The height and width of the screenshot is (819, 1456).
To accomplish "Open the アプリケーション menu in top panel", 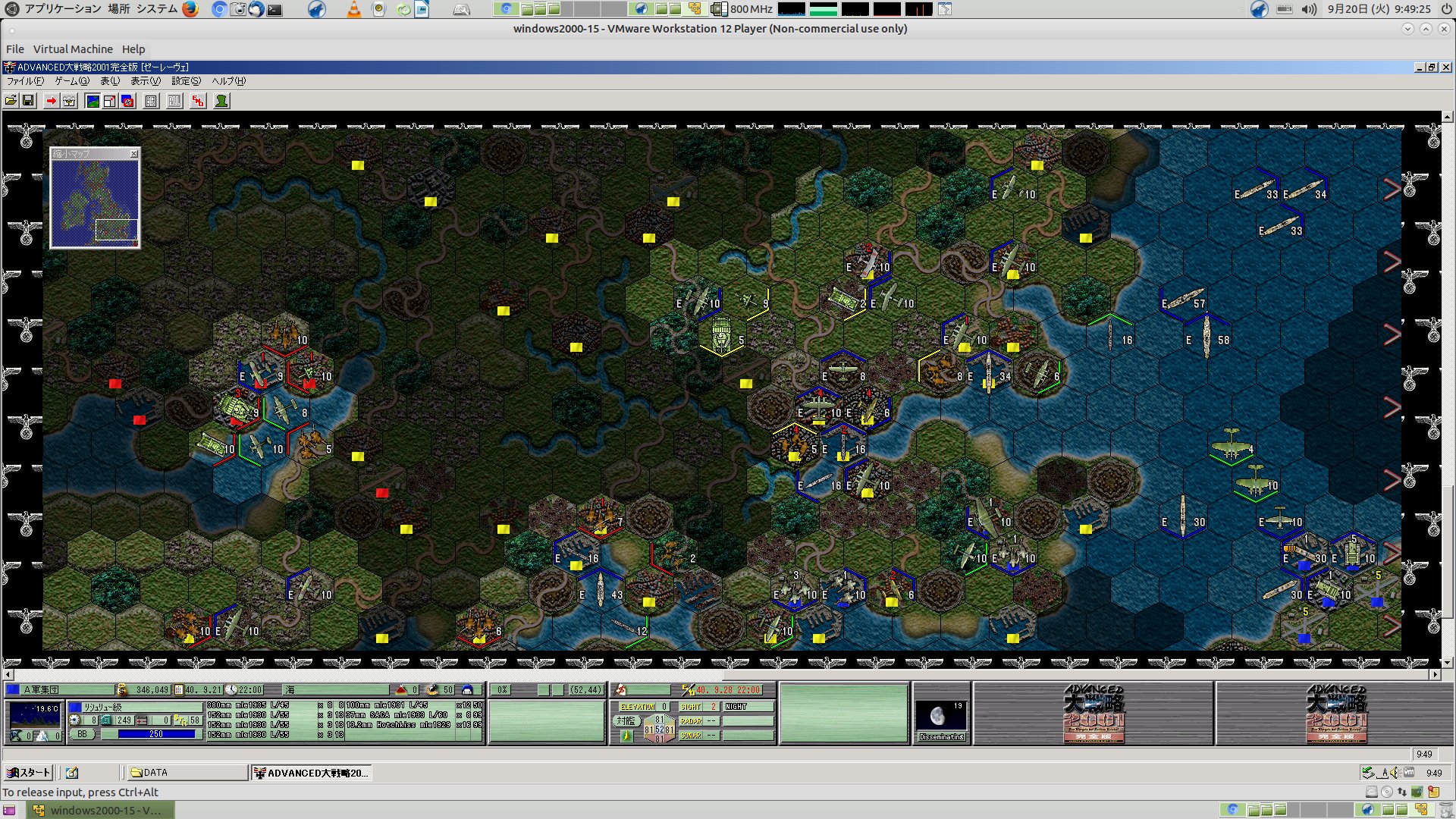I will pyautogui.click(x=63, y=9).
